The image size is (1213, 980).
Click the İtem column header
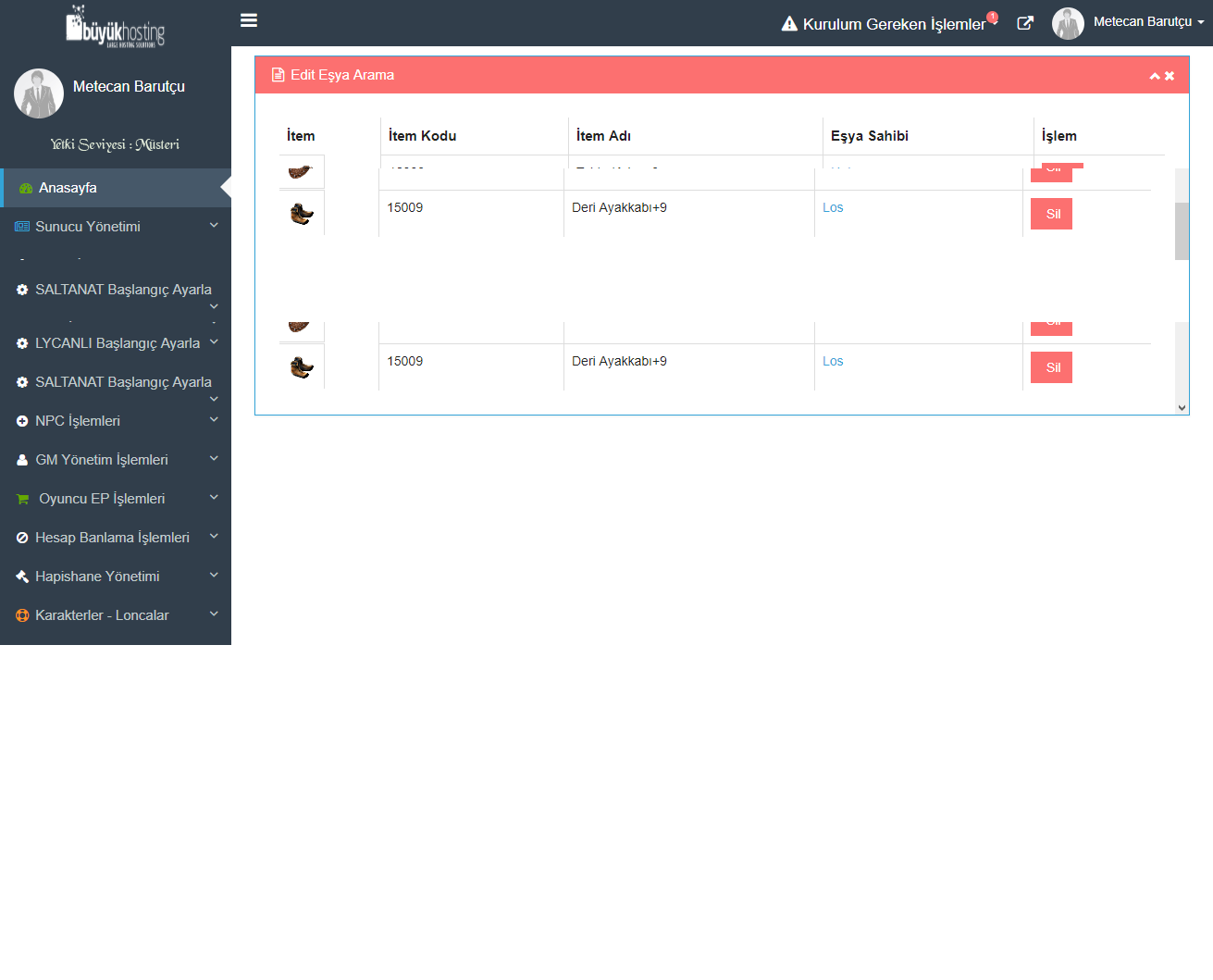301,136
